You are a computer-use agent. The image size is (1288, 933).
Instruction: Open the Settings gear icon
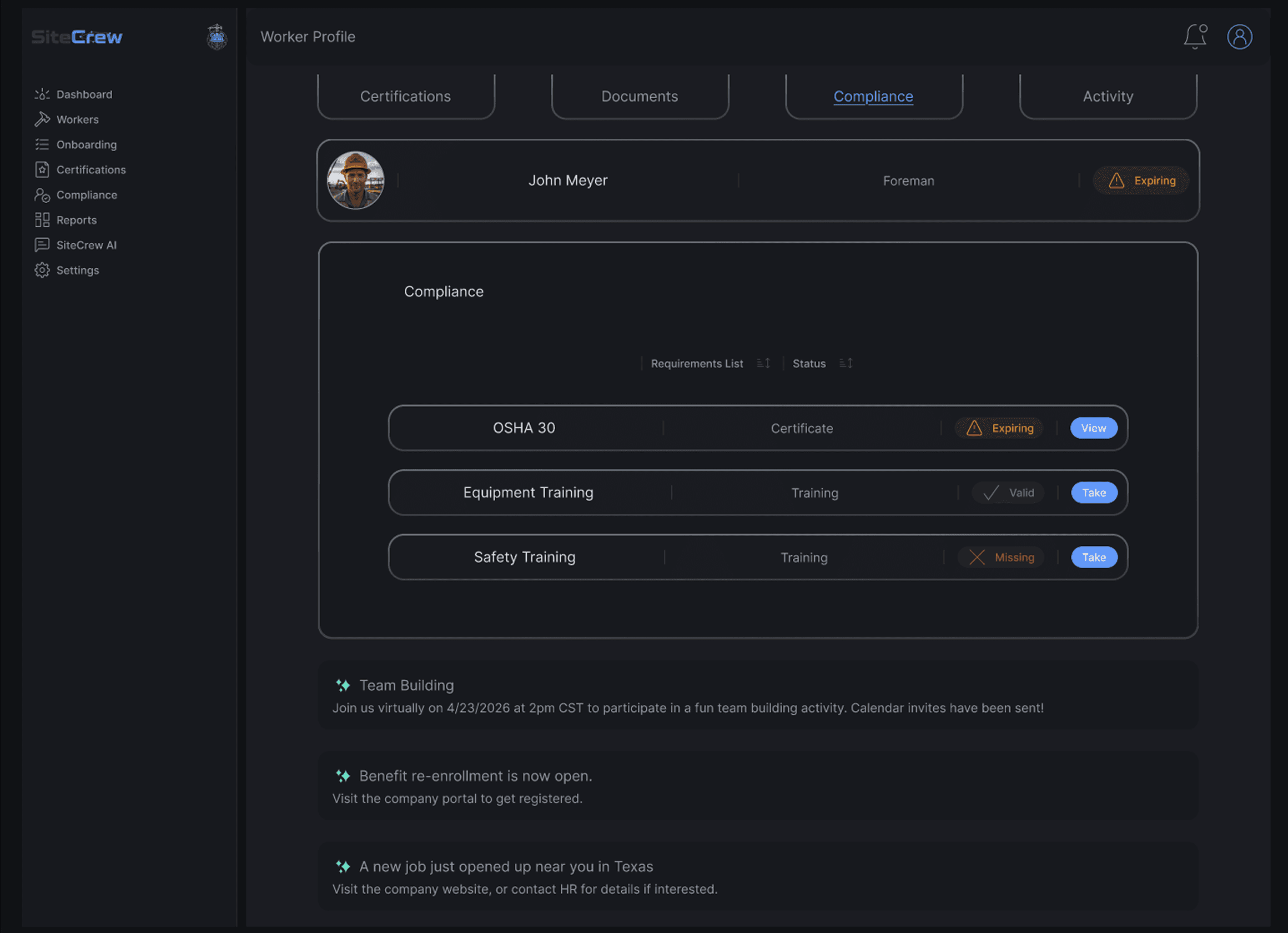tap(42, 270)
